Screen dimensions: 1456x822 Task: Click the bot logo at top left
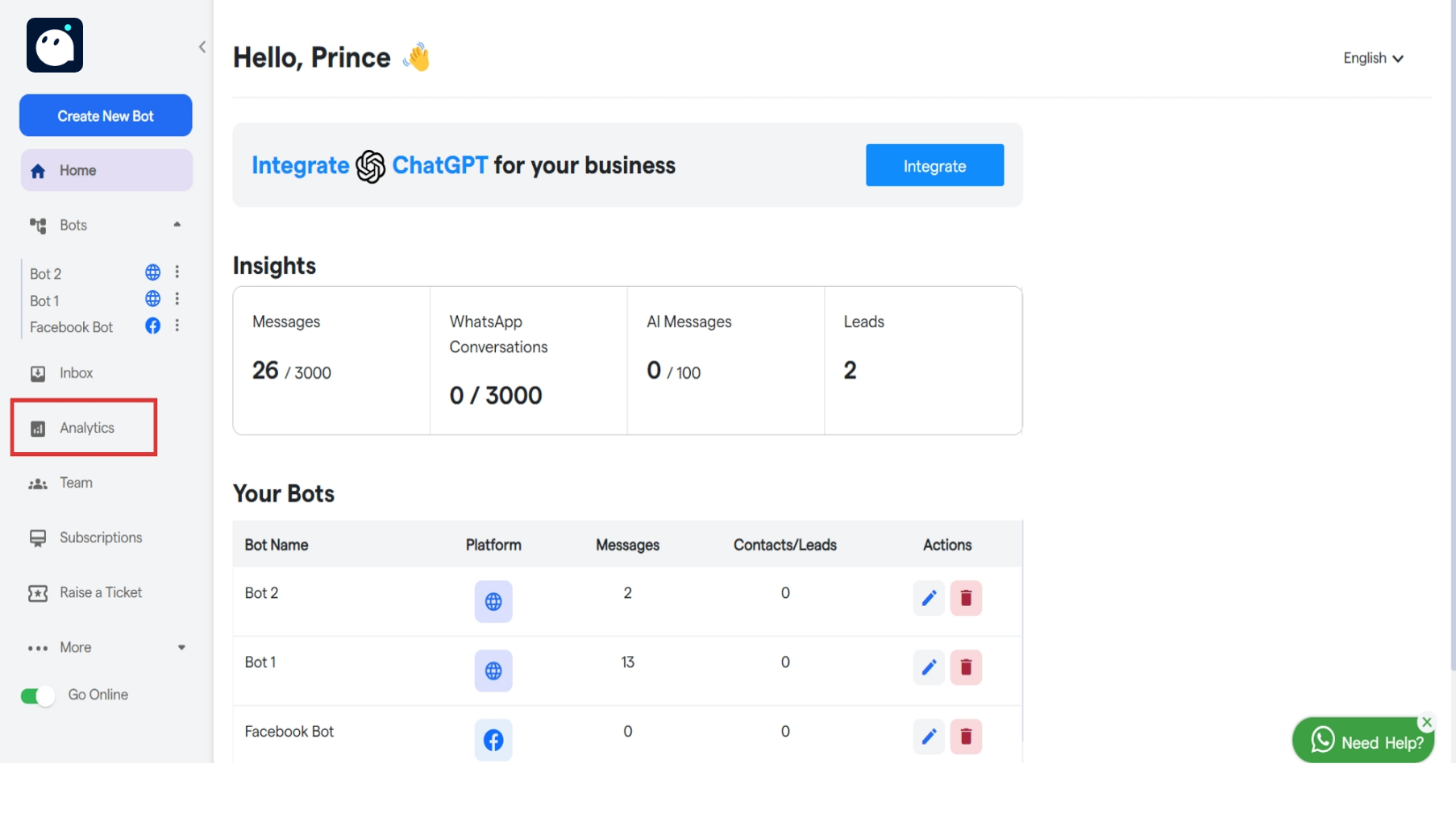point(55,46)
